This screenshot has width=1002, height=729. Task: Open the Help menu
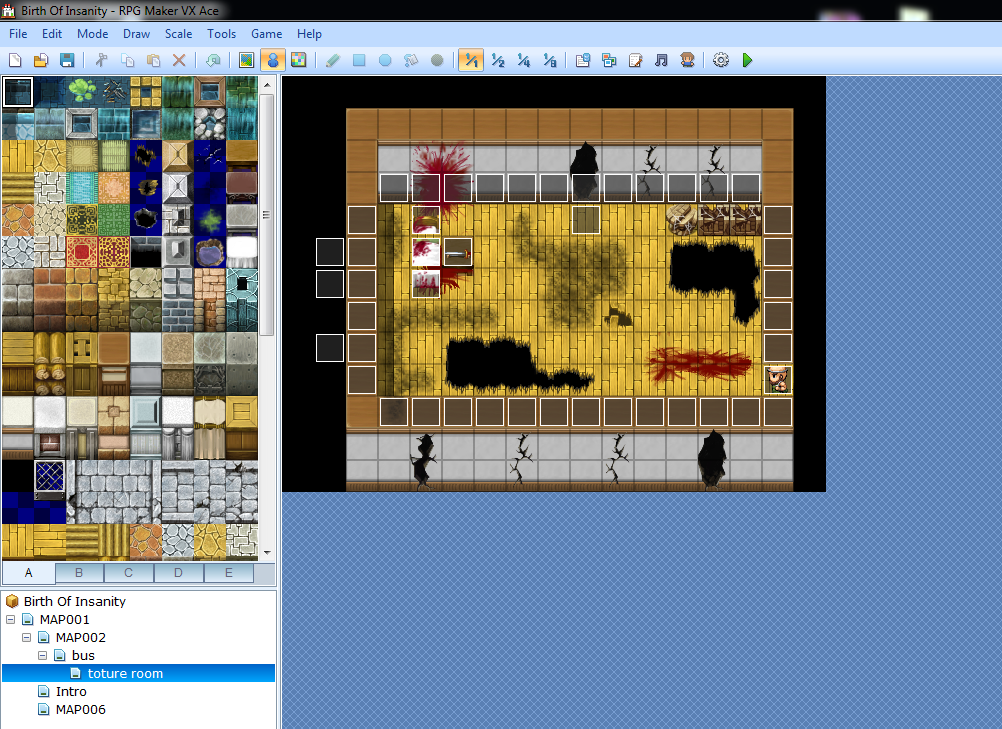tap(309, 34)
